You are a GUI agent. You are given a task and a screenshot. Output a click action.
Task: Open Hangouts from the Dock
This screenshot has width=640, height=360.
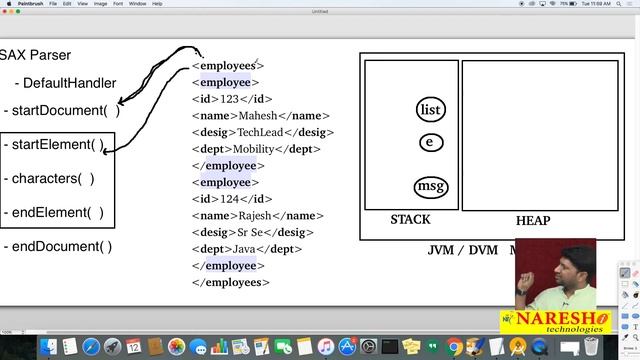[x=433, y=347]
